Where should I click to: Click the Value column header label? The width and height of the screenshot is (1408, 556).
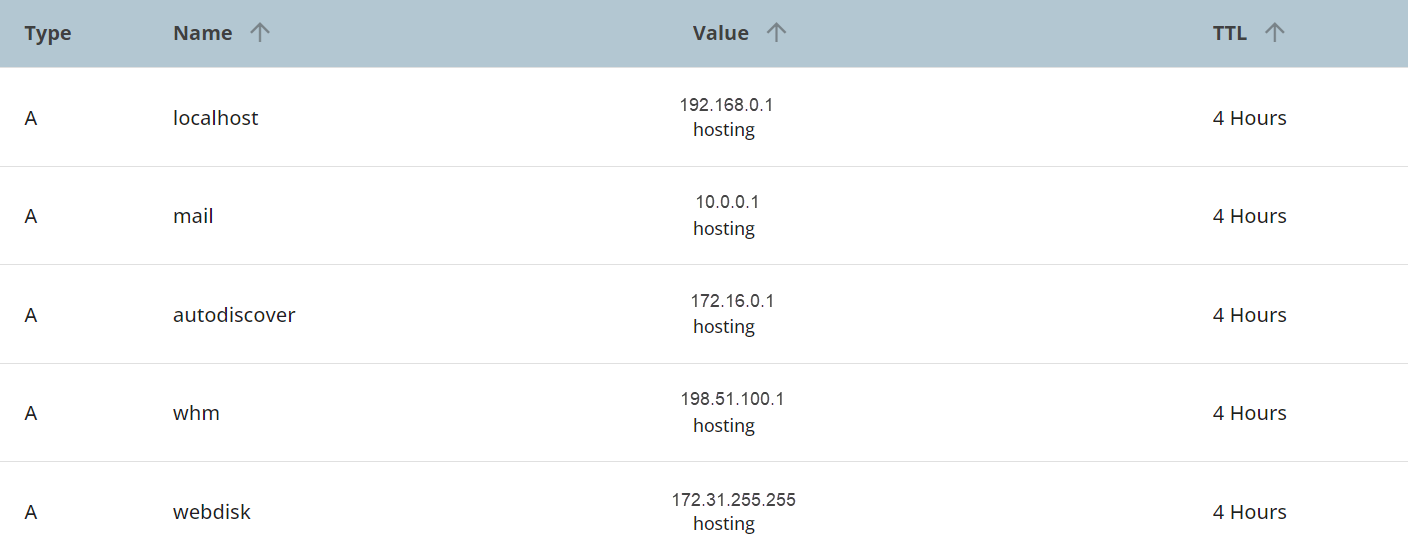point(720,33)
